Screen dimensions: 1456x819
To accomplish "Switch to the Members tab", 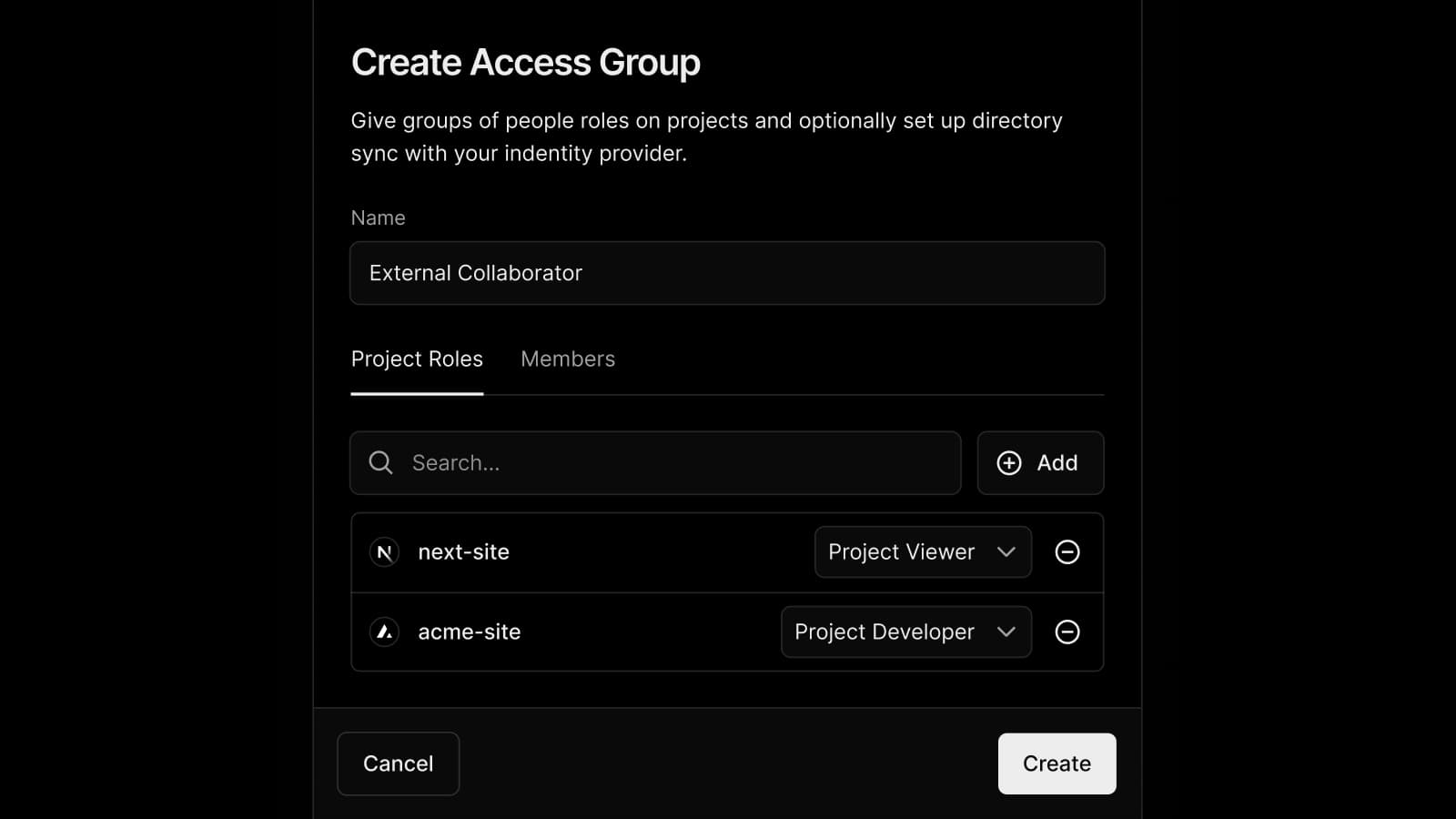I will tap(568, 359).
